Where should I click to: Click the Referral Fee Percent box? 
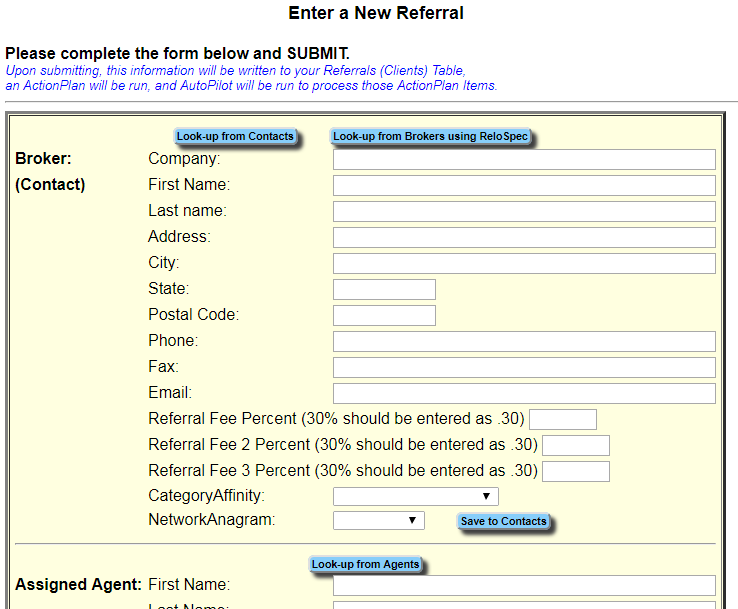point(562,420)
